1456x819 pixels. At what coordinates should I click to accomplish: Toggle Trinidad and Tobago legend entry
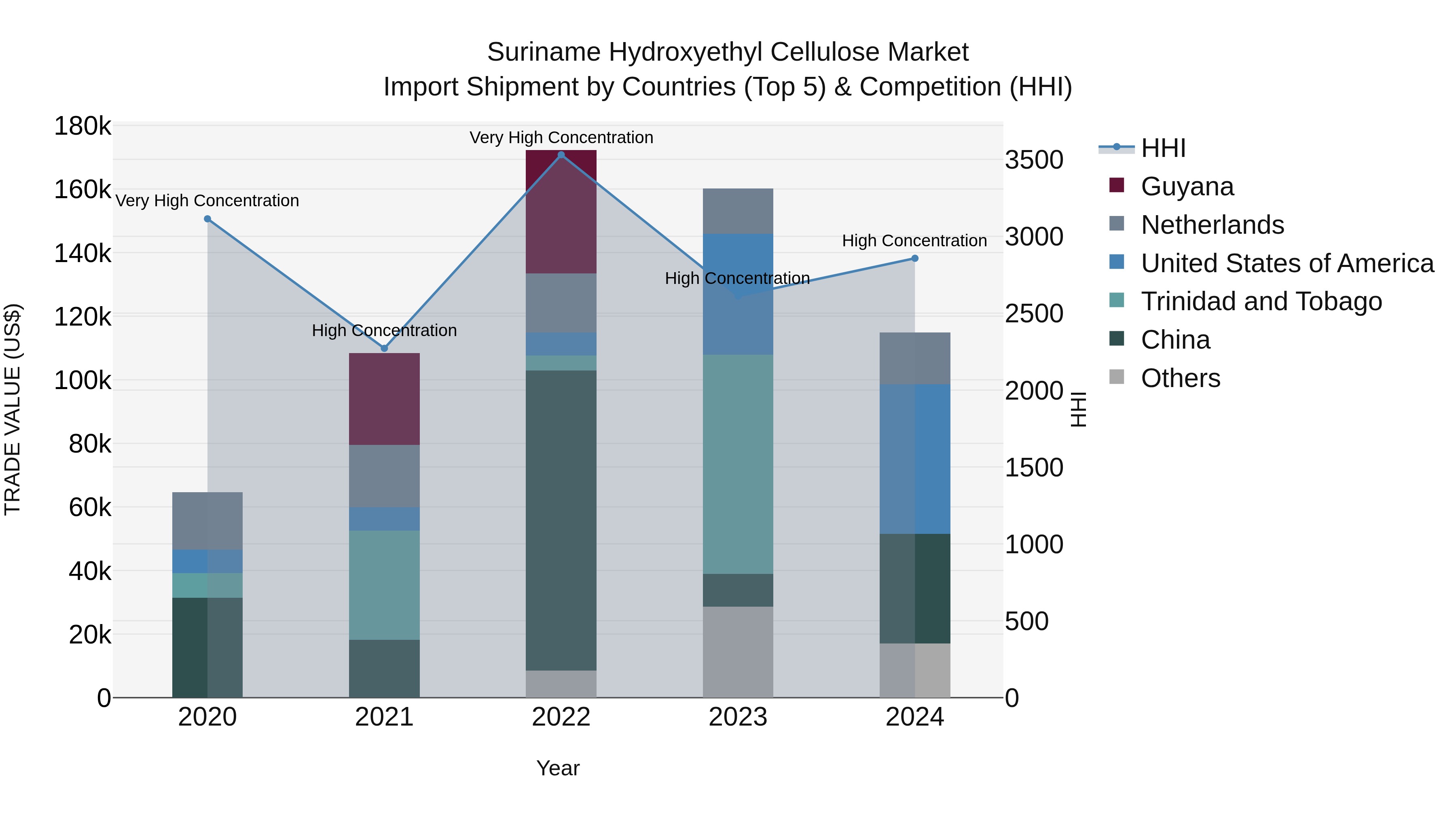point(1246,301)
